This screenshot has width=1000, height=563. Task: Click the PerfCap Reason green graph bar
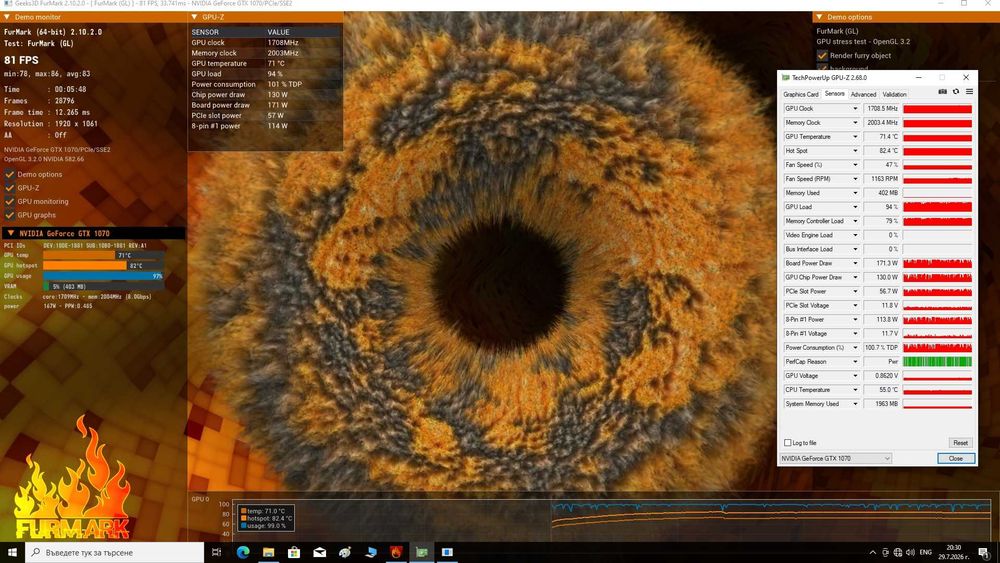(938, 362)
